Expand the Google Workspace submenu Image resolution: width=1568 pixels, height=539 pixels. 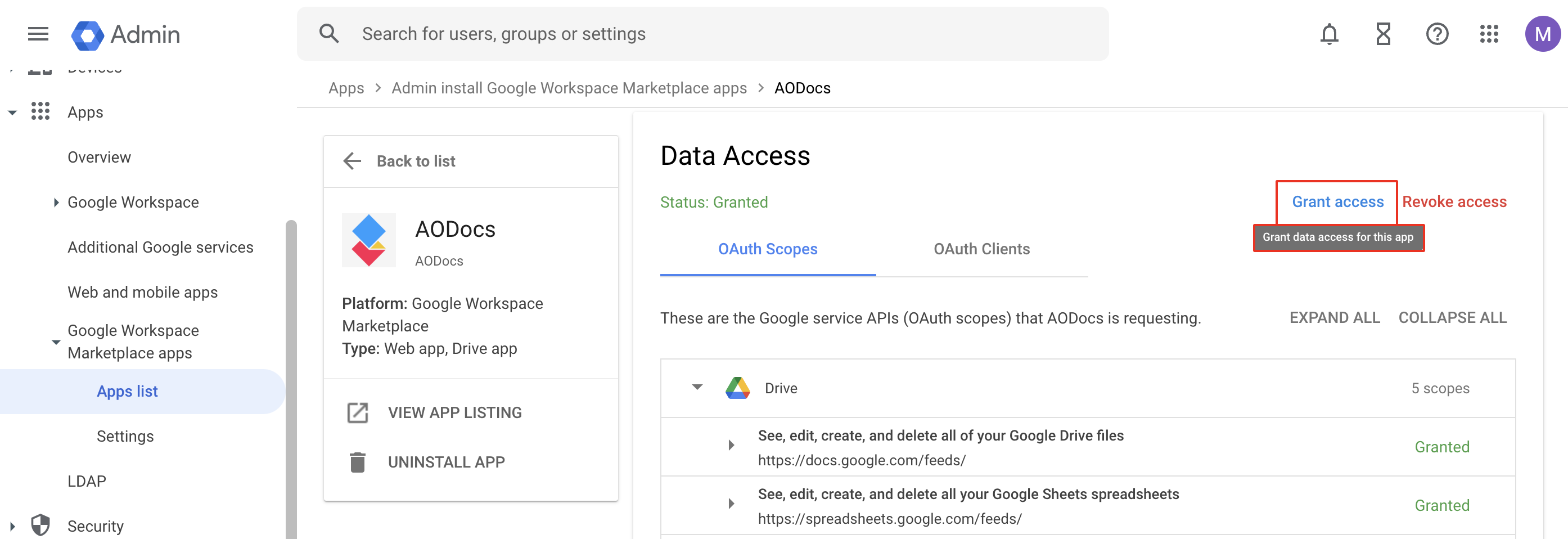point(56,202)
